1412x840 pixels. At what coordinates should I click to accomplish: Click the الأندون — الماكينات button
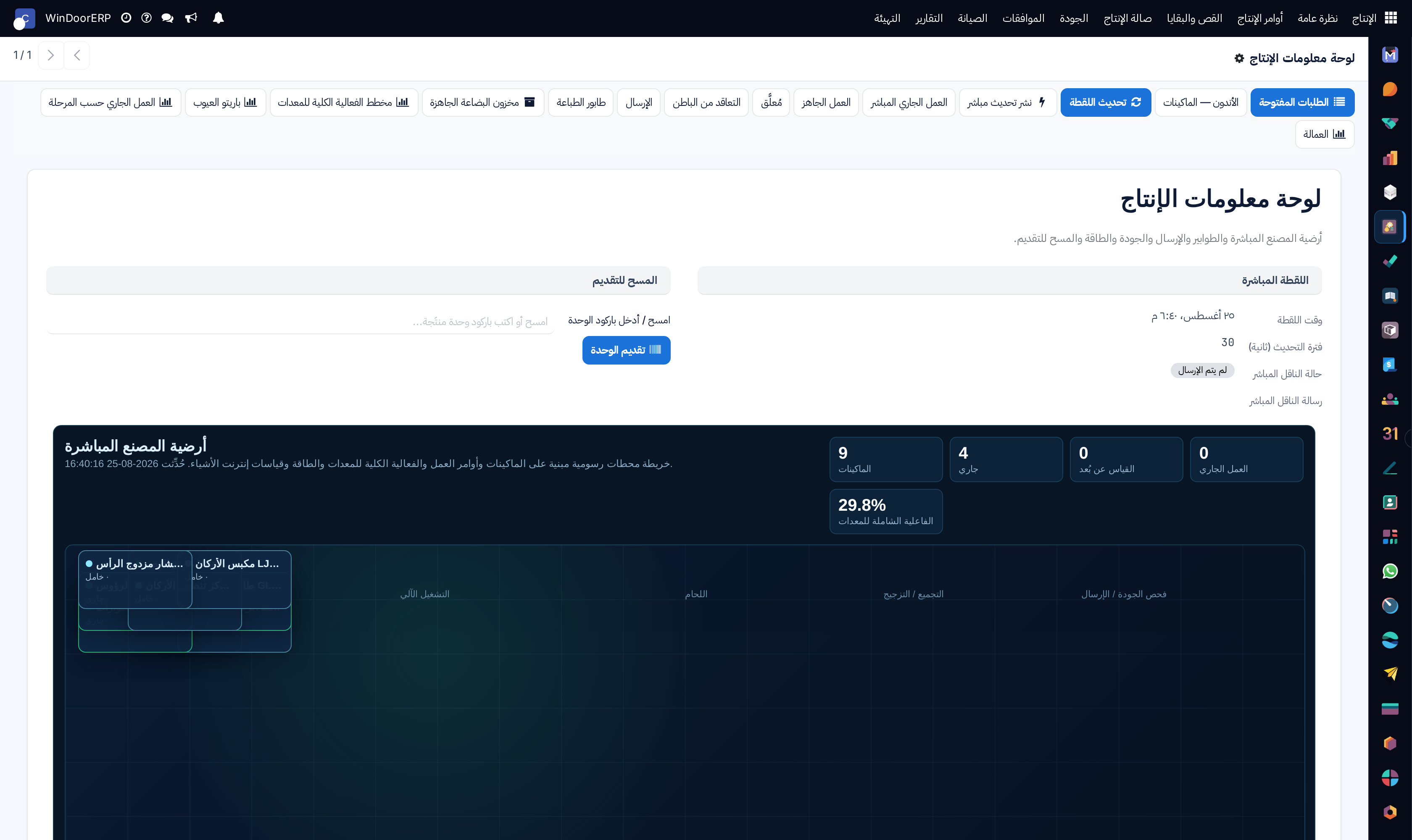point(1200,102)
